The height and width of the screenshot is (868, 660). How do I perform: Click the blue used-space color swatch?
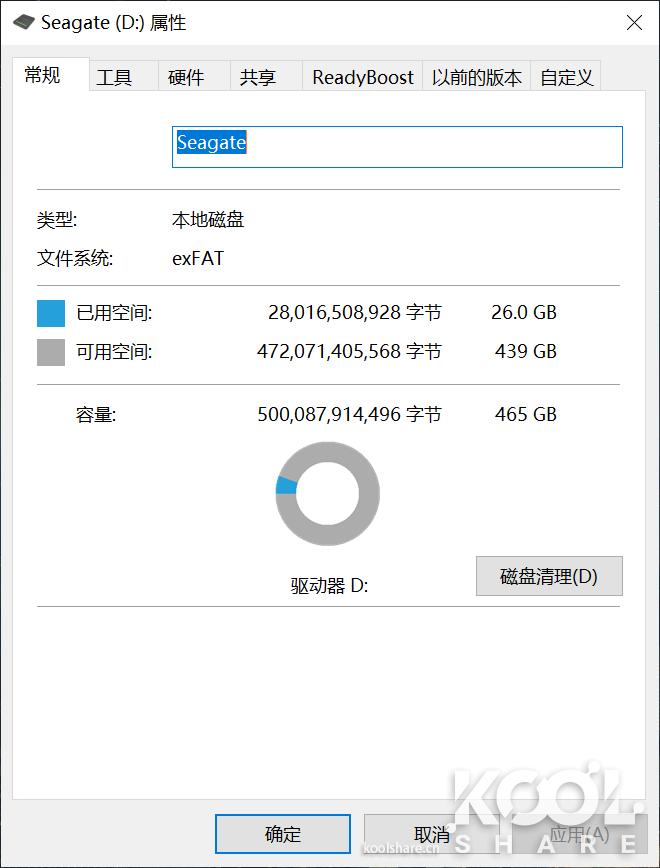point(51,313)
